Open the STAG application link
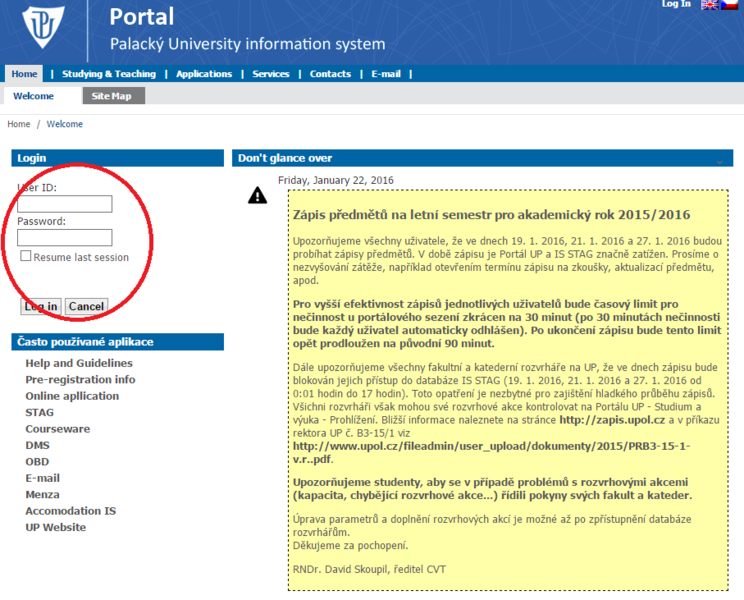 click(40, 412)
